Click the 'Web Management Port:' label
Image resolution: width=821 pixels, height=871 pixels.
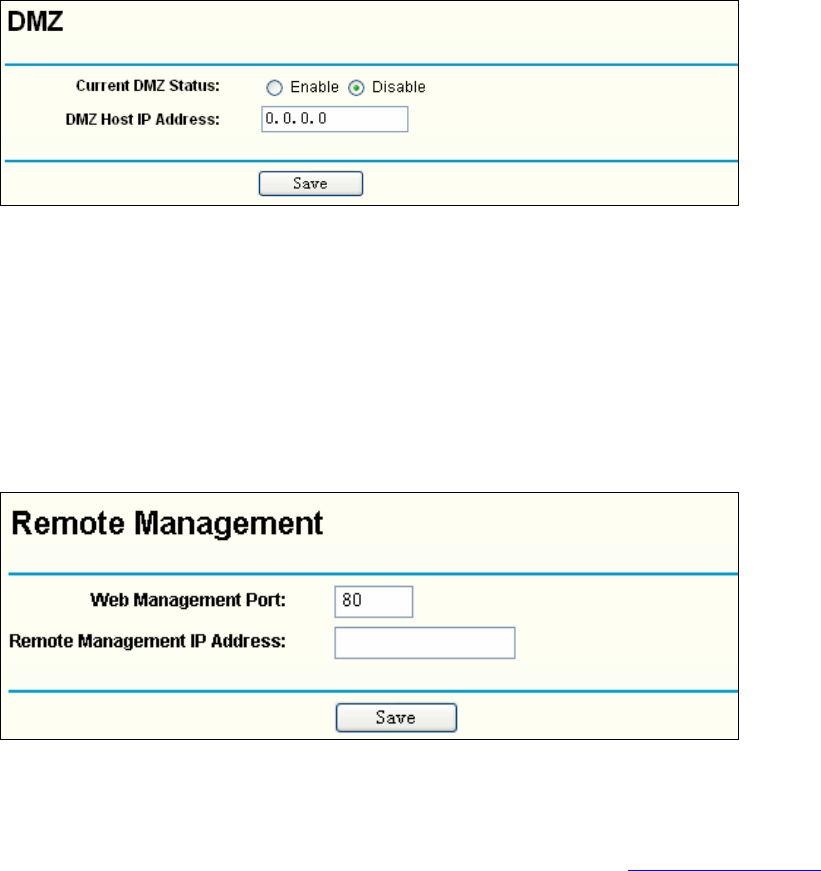coord(188,600)
